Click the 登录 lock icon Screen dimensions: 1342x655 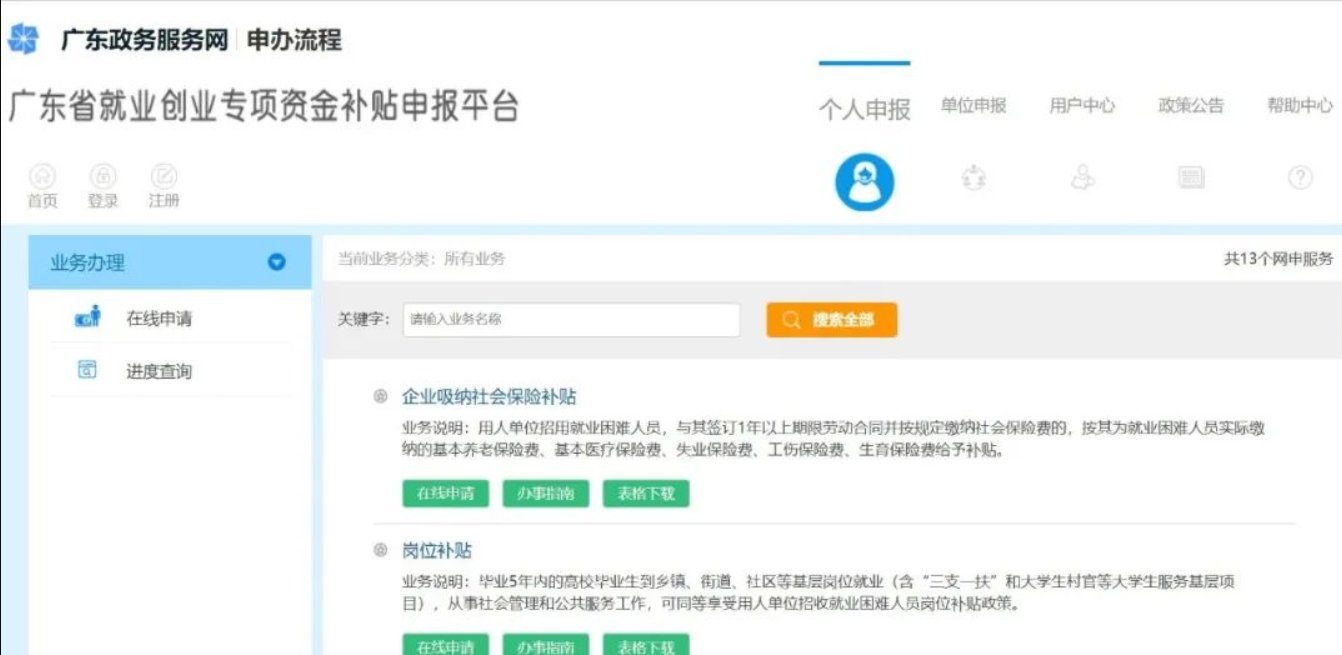[103, 177]
